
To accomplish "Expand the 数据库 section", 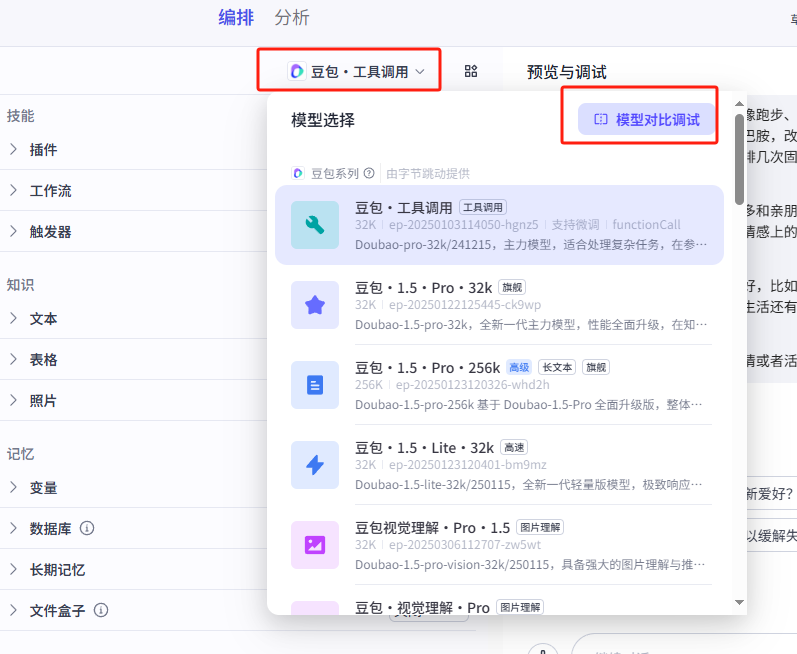I will coord(14,528).
